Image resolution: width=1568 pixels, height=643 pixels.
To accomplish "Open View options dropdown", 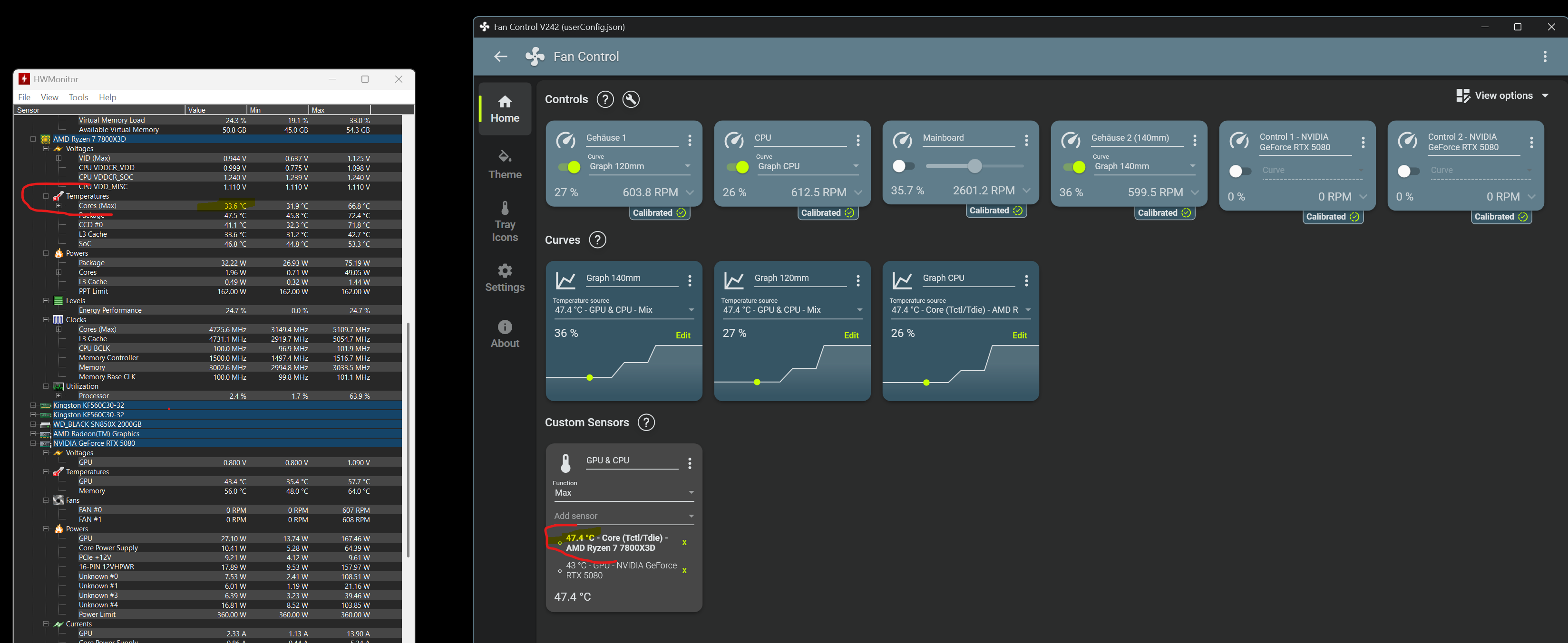I will (1502, 96).
